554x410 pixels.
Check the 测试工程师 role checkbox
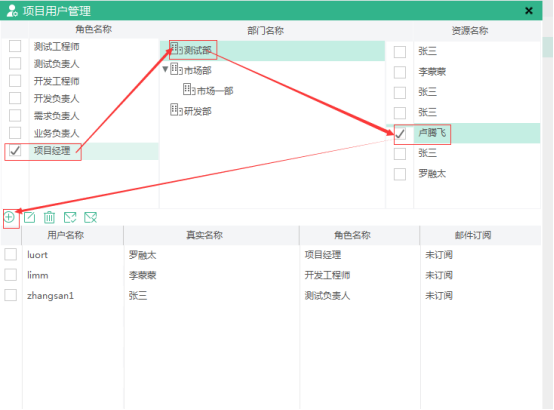15,46
